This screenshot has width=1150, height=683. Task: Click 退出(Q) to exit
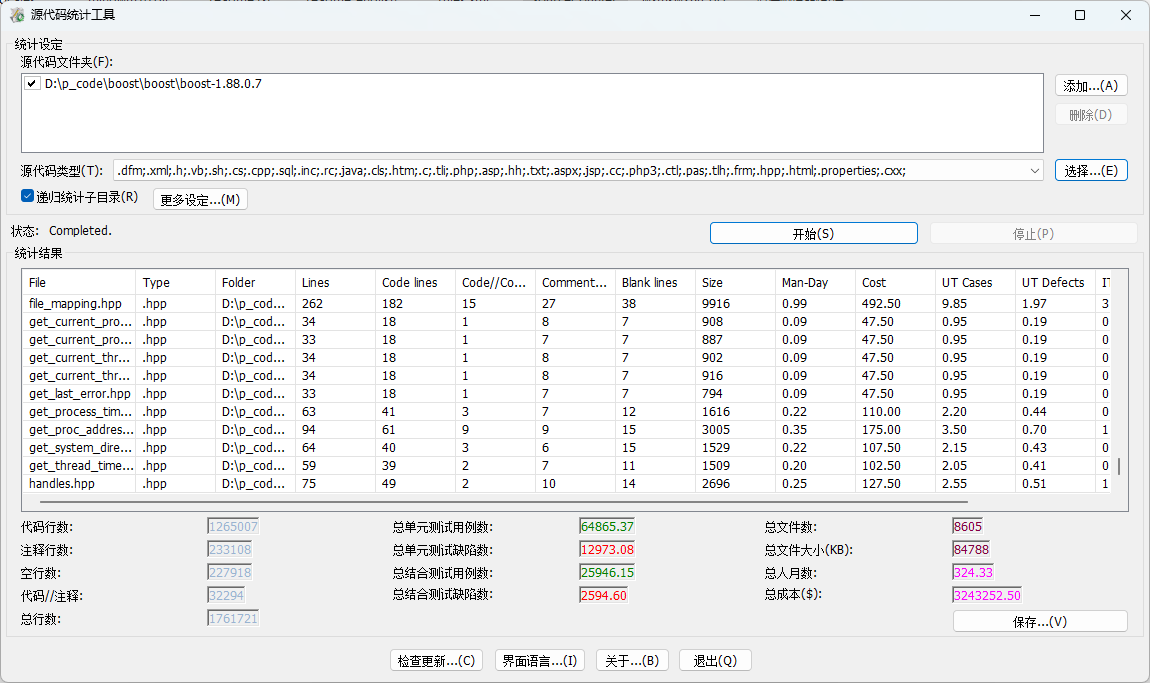tap(714, 661)
